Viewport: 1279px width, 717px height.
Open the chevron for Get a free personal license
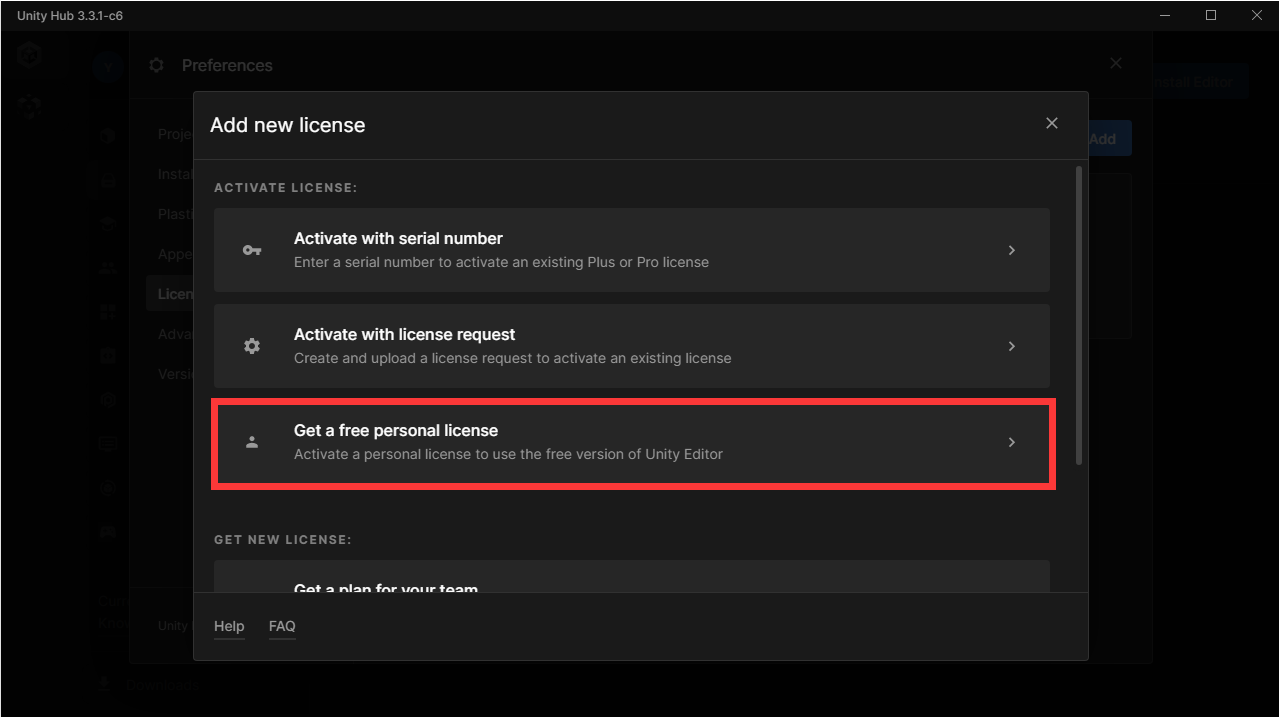pyautogui.click(x=1011, y=442)
